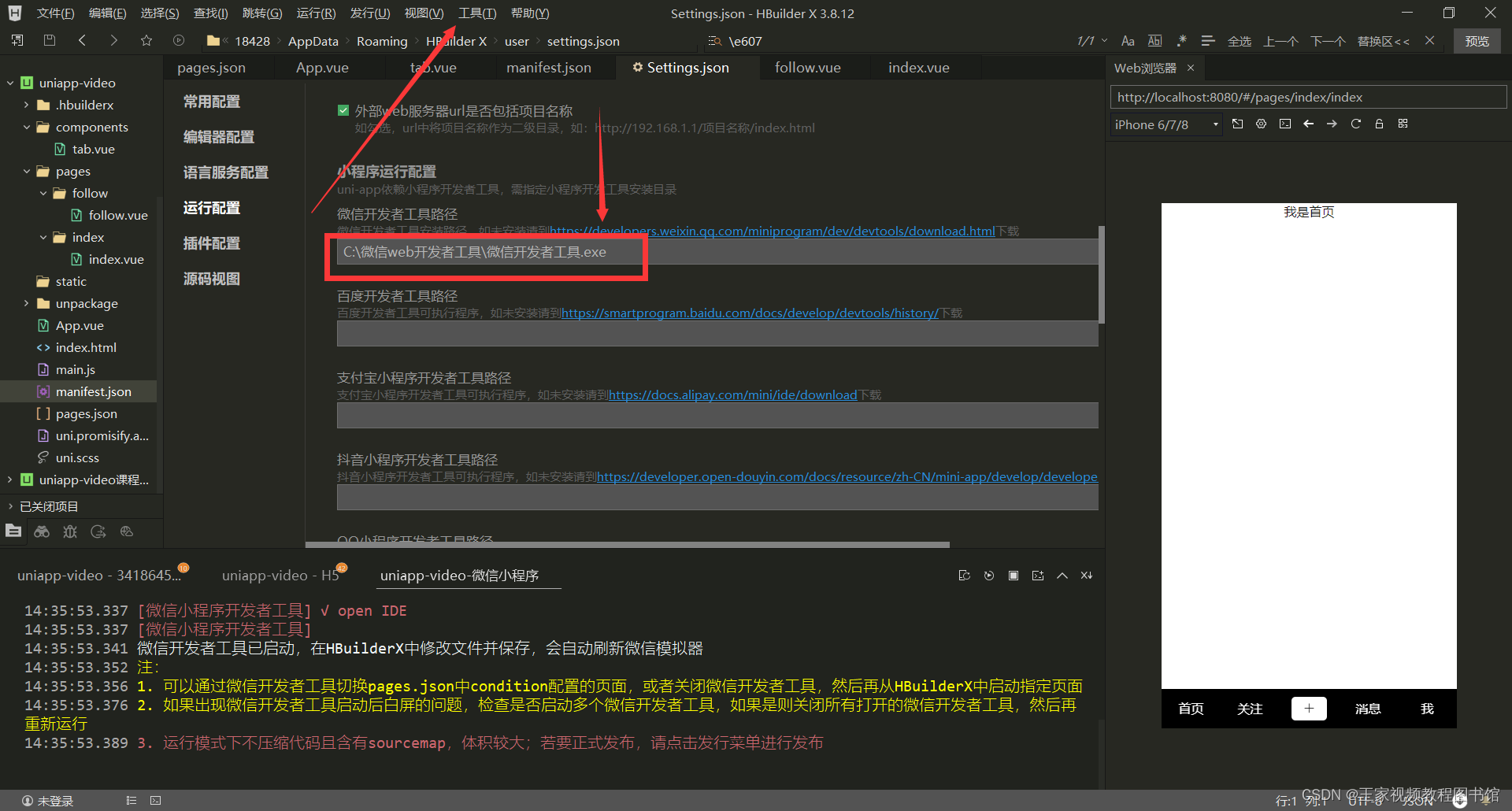This screenshot has width=1512, height=811.
Task: Open the search results count dropdown 1/1
Action: 1092,41
